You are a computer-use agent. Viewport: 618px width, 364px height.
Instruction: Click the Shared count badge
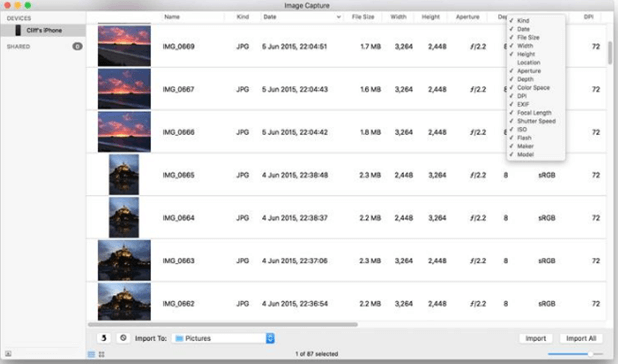click(x=77, y=46)
